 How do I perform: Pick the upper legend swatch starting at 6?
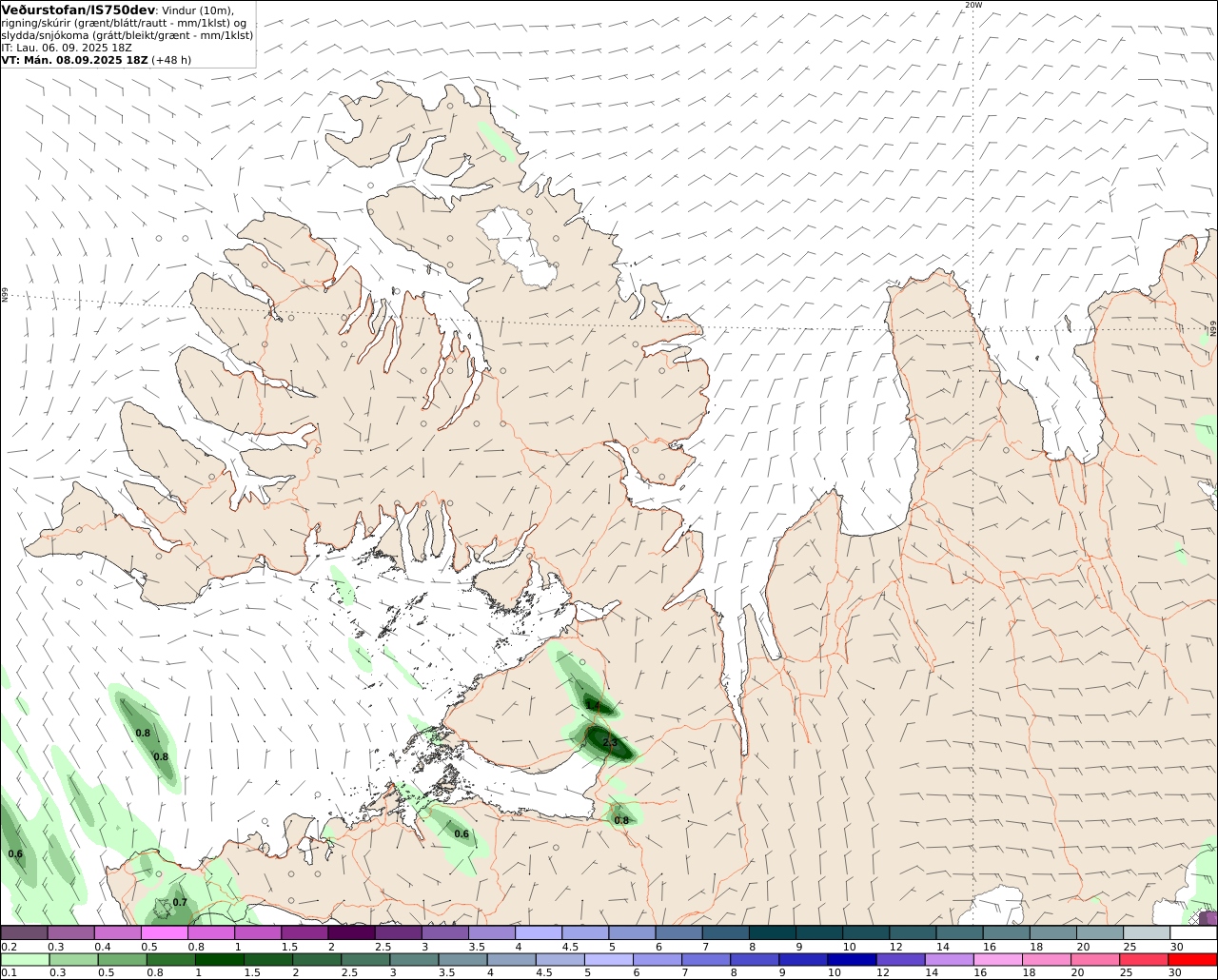click(678, 932)
